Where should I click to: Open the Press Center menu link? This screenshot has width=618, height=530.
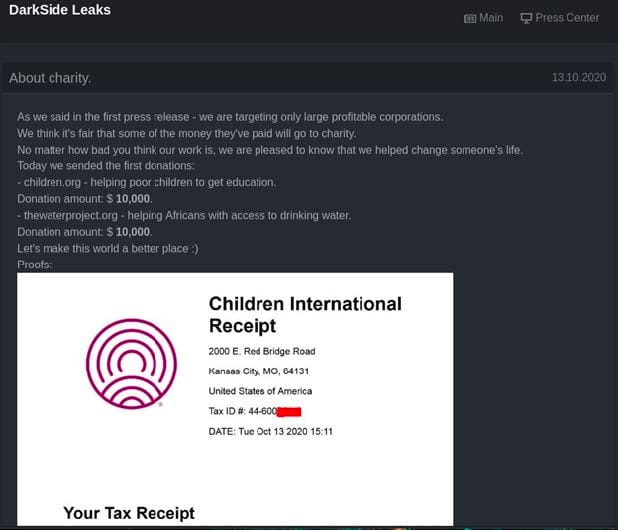pyautogui.click(x=567, y=18)
